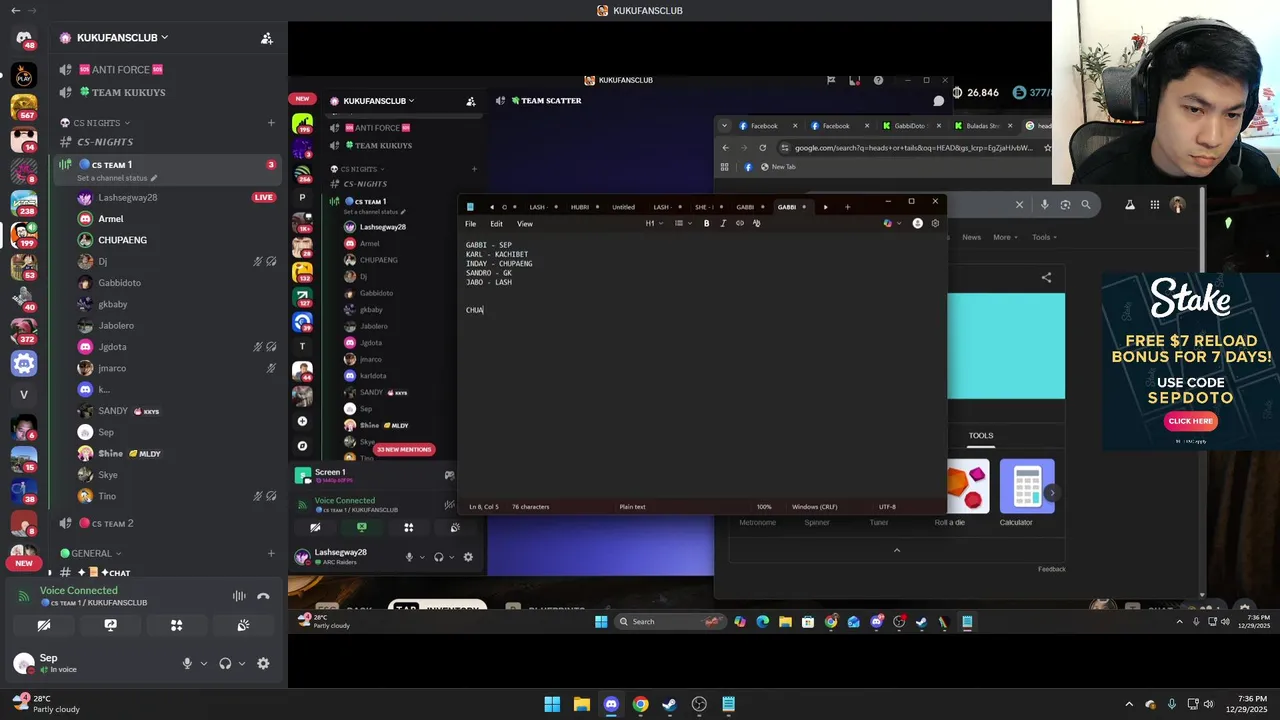Open noise suppression waveform icon

(x=239, y=596)
